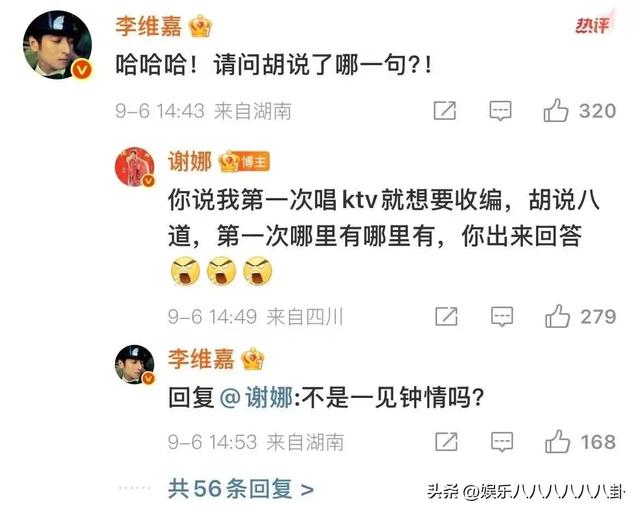640x514 pixels.
Task: Click the 李维嘉 username on top comment
Action: 149,26
